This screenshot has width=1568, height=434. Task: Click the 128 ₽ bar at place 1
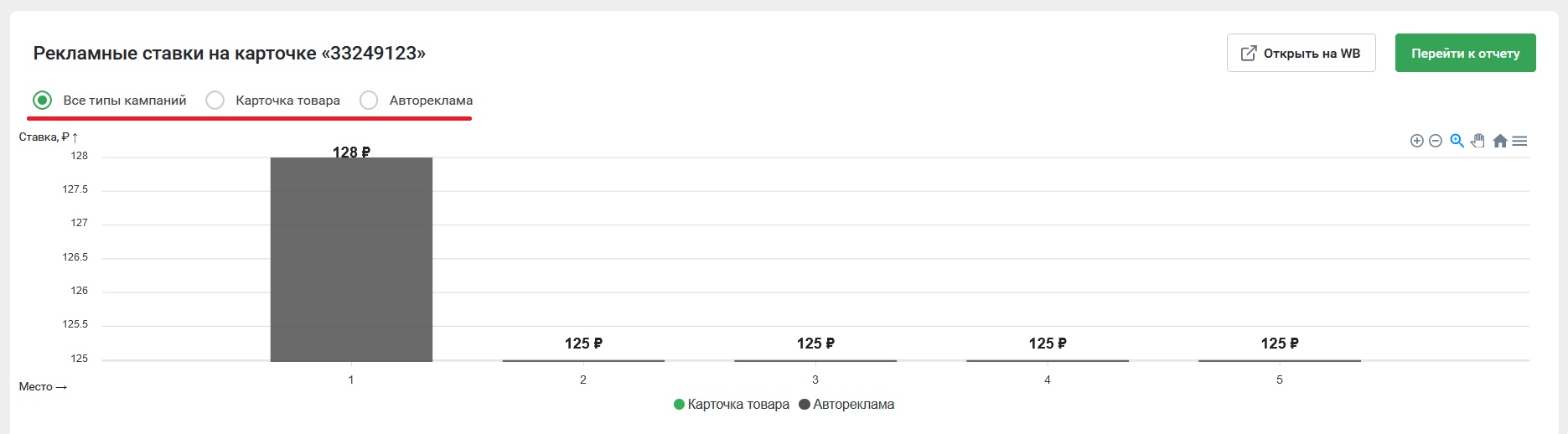coord(351,260)
